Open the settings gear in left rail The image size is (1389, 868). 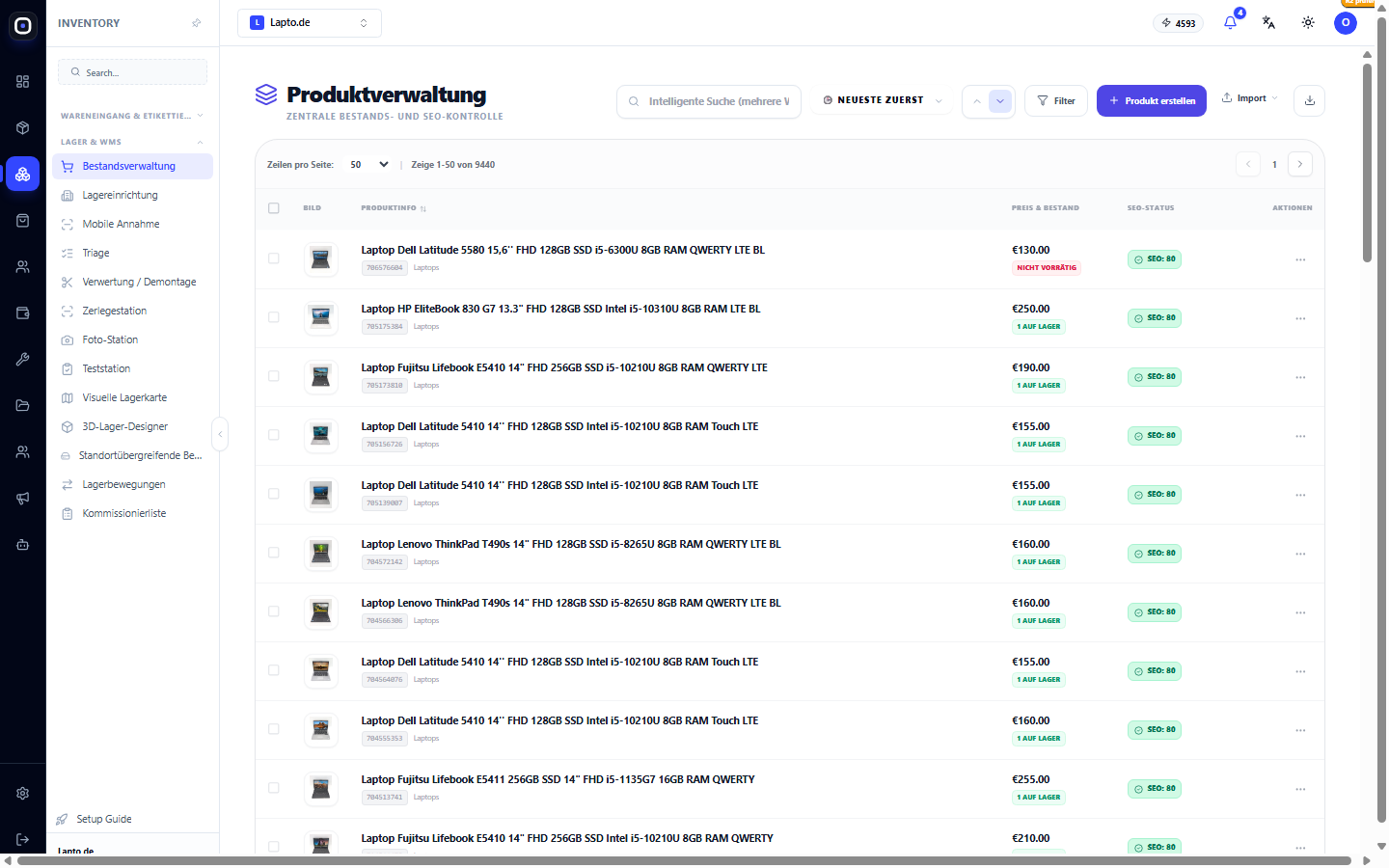[23, 793]
